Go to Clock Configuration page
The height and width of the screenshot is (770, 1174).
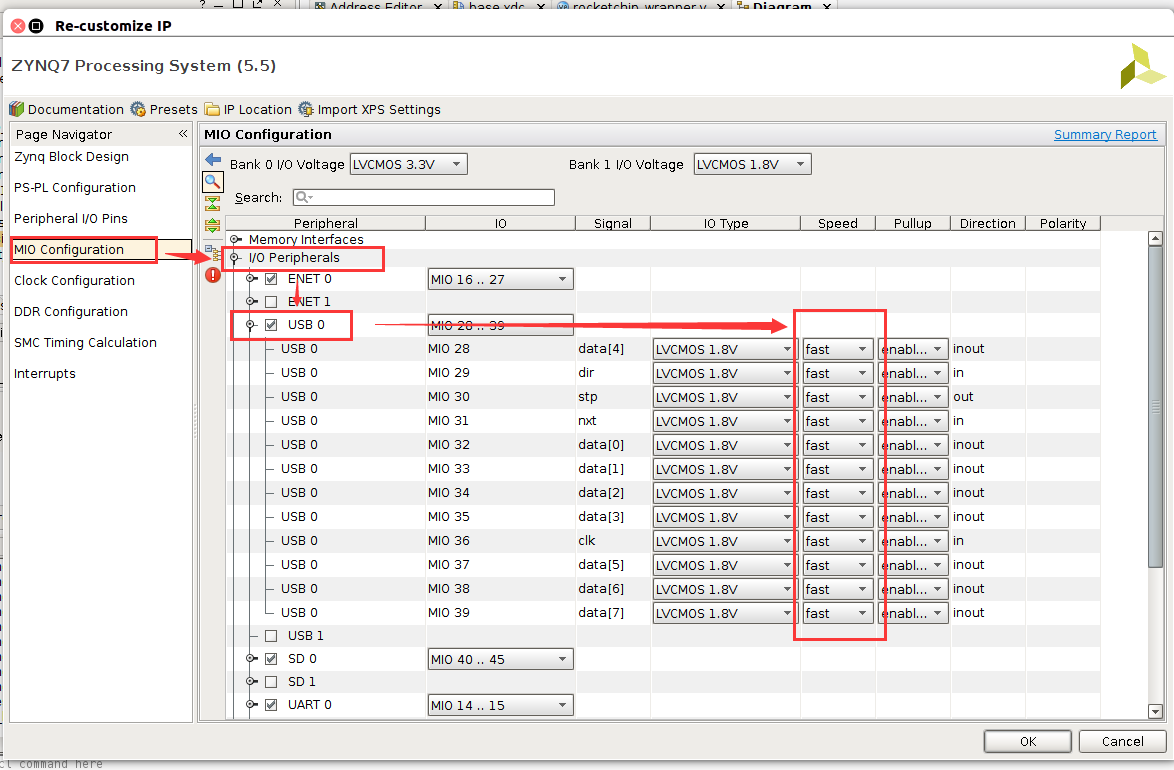pyautogui.click(x=74, y=281)
